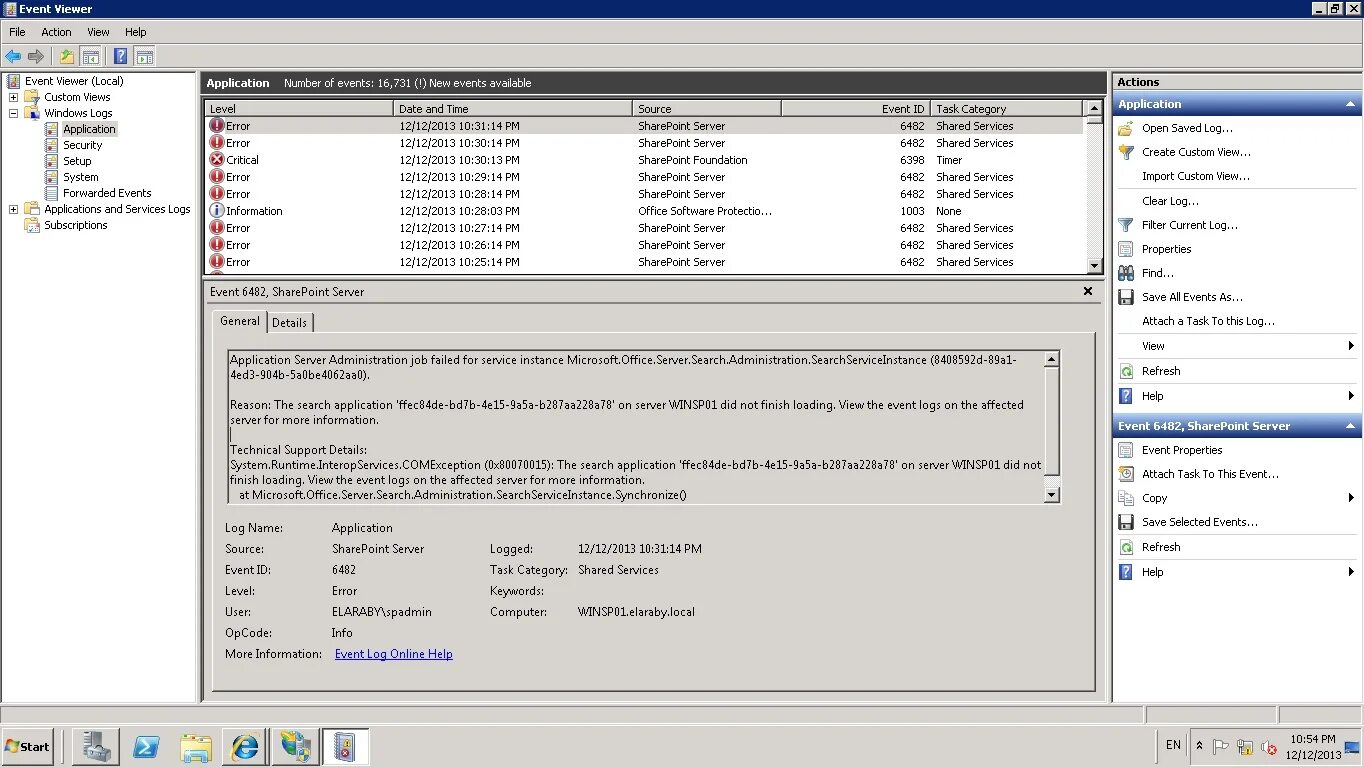The image size is (1364, 768).
Task: Click the description box scroll up arrow
Action: (x=1051, y=359)
